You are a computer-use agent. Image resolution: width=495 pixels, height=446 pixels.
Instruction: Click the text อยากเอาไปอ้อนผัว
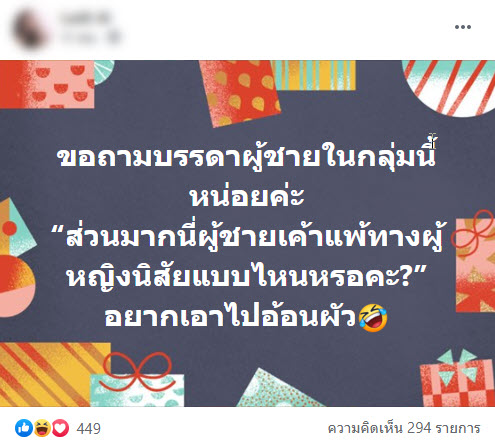click(231, 317)
